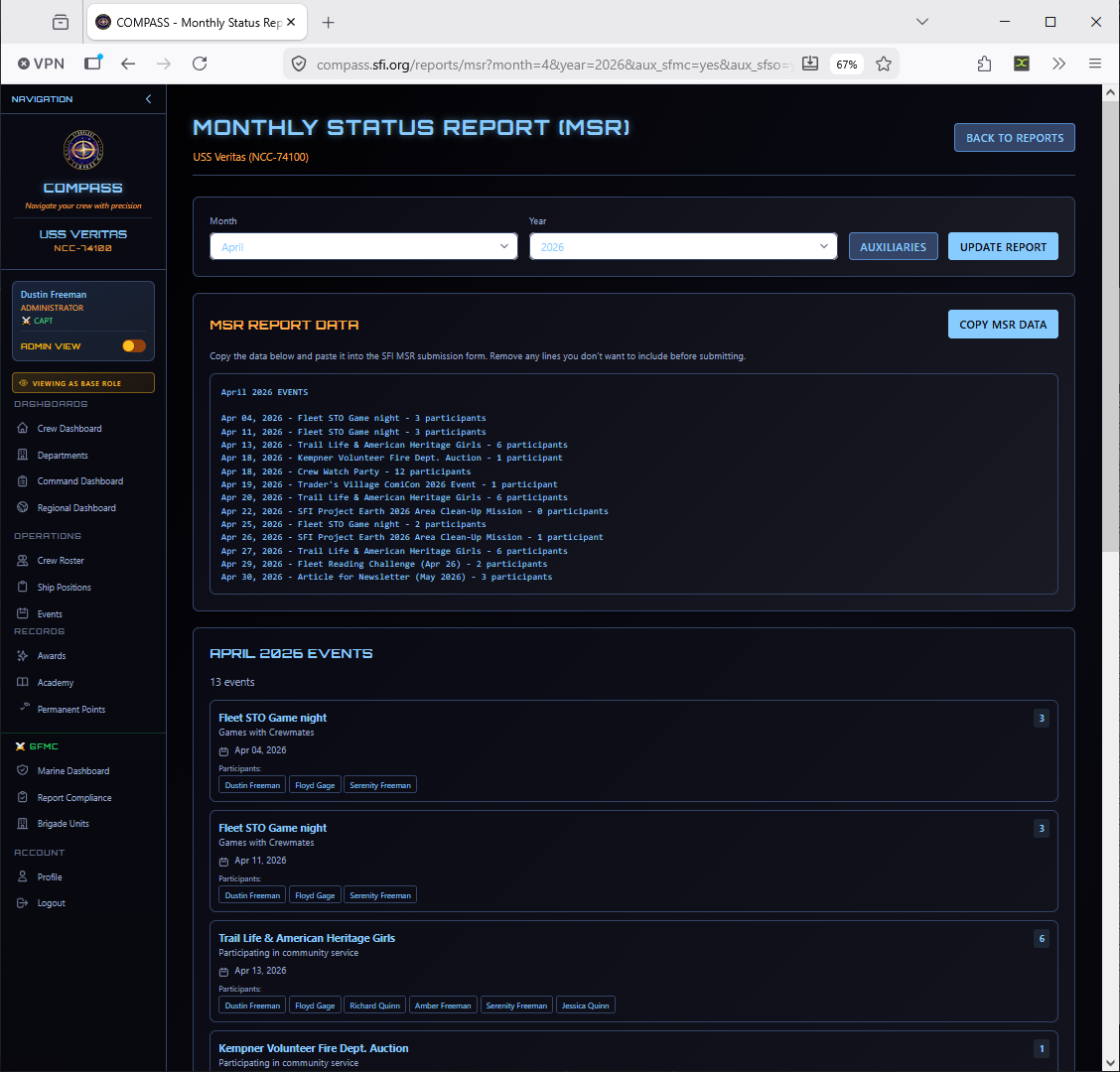
Task: Open Marine Dashboard shield icon
Action: point(22,770)
